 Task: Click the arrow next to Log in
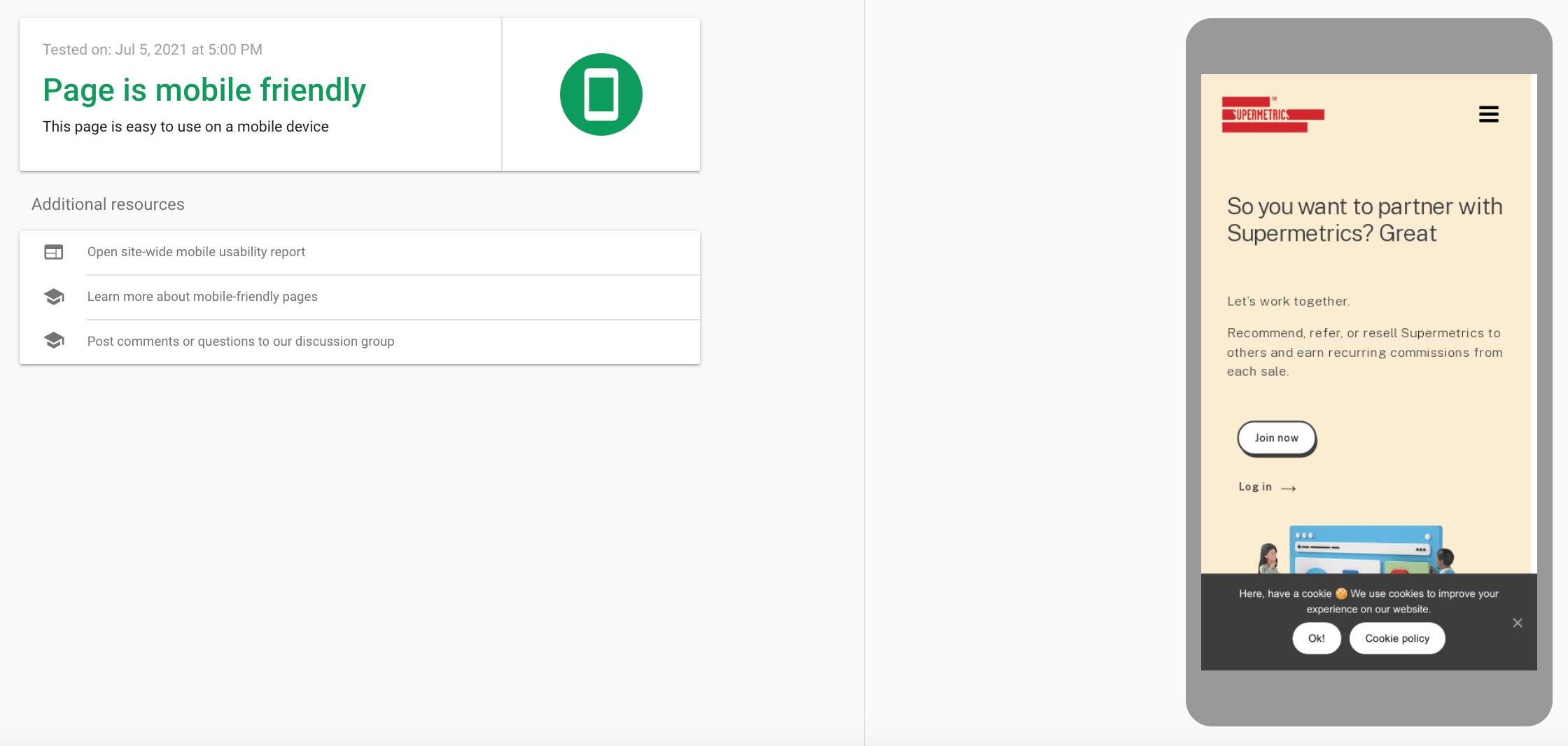[1289, 488]
